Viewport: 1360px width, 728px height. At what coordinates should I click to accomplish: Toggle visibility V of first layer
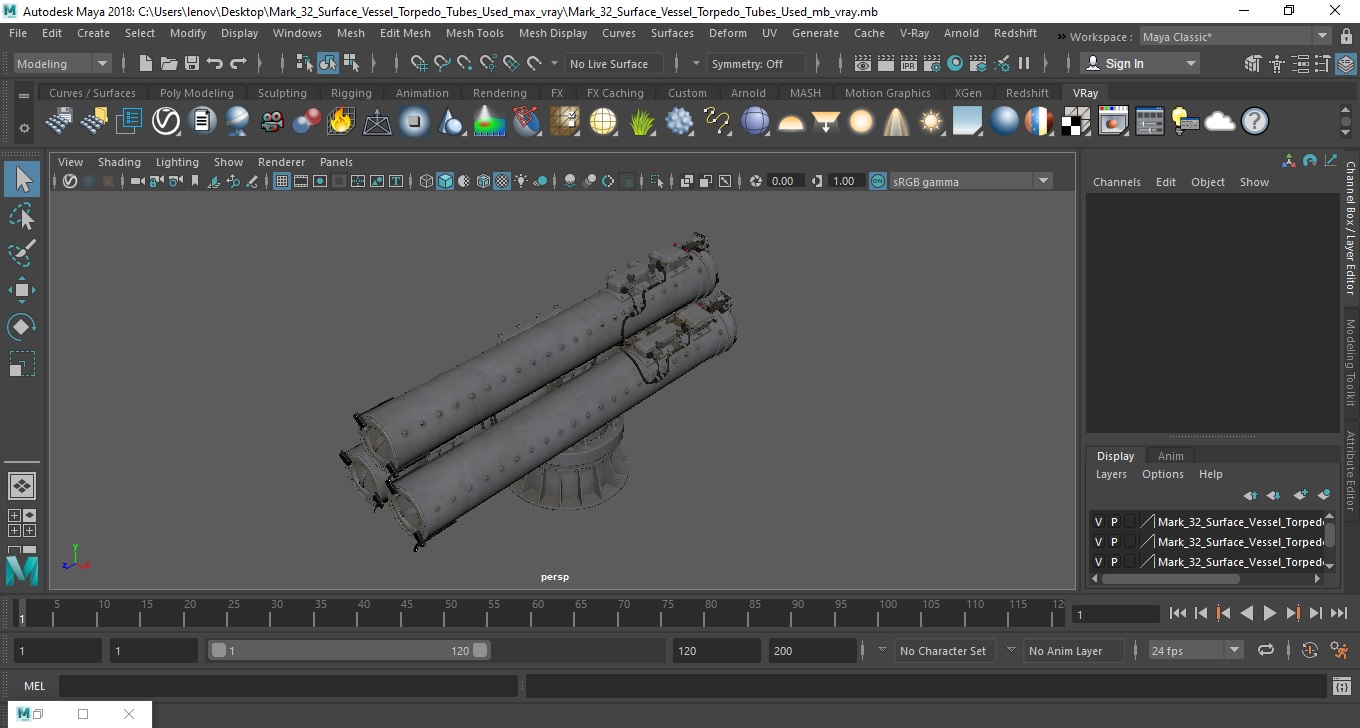point(1098,522)
